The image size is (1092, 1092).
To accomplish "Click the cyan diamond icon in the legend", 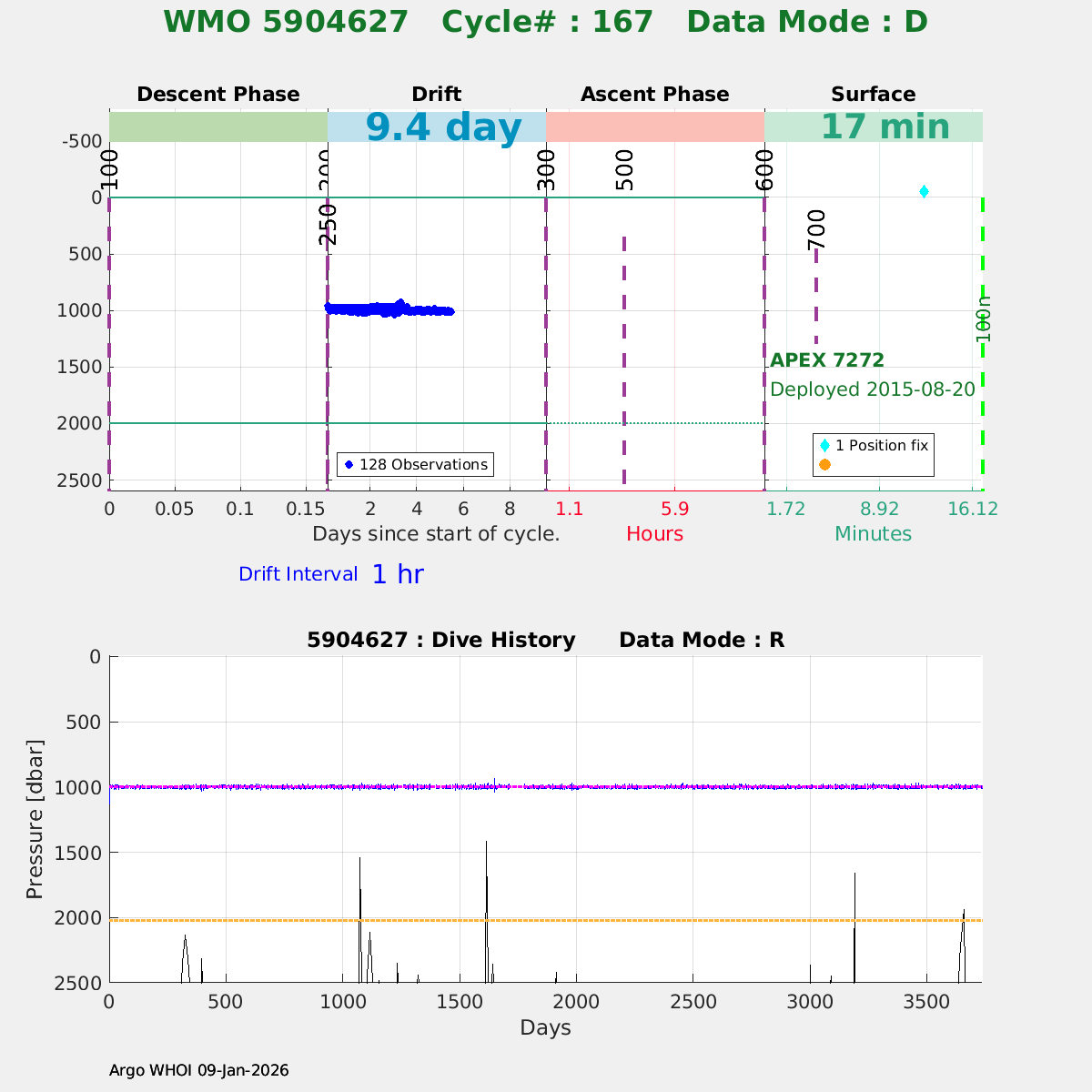I will [824, 446].
